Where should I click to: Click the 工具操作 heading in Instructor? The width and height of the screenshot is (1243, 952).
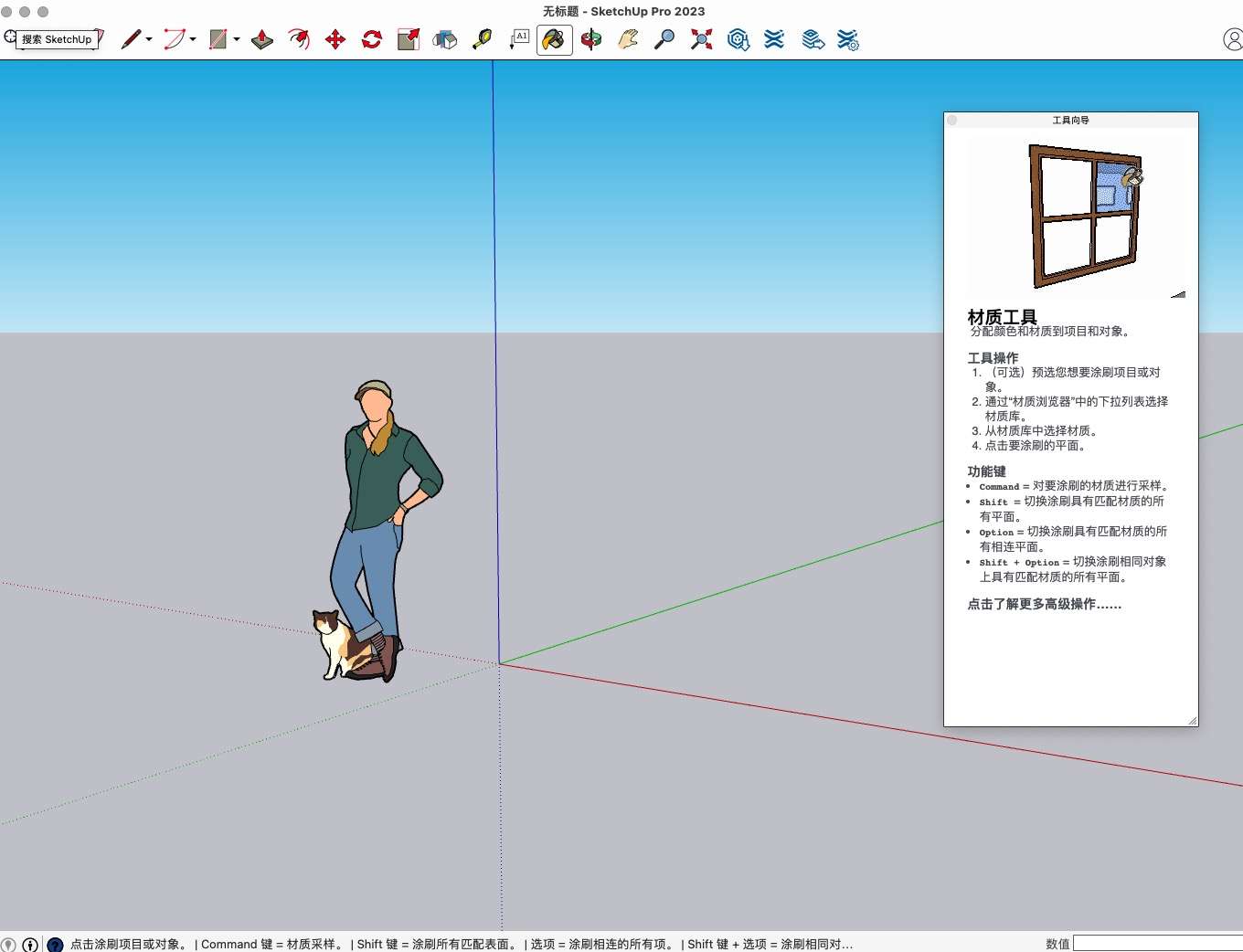993,357
